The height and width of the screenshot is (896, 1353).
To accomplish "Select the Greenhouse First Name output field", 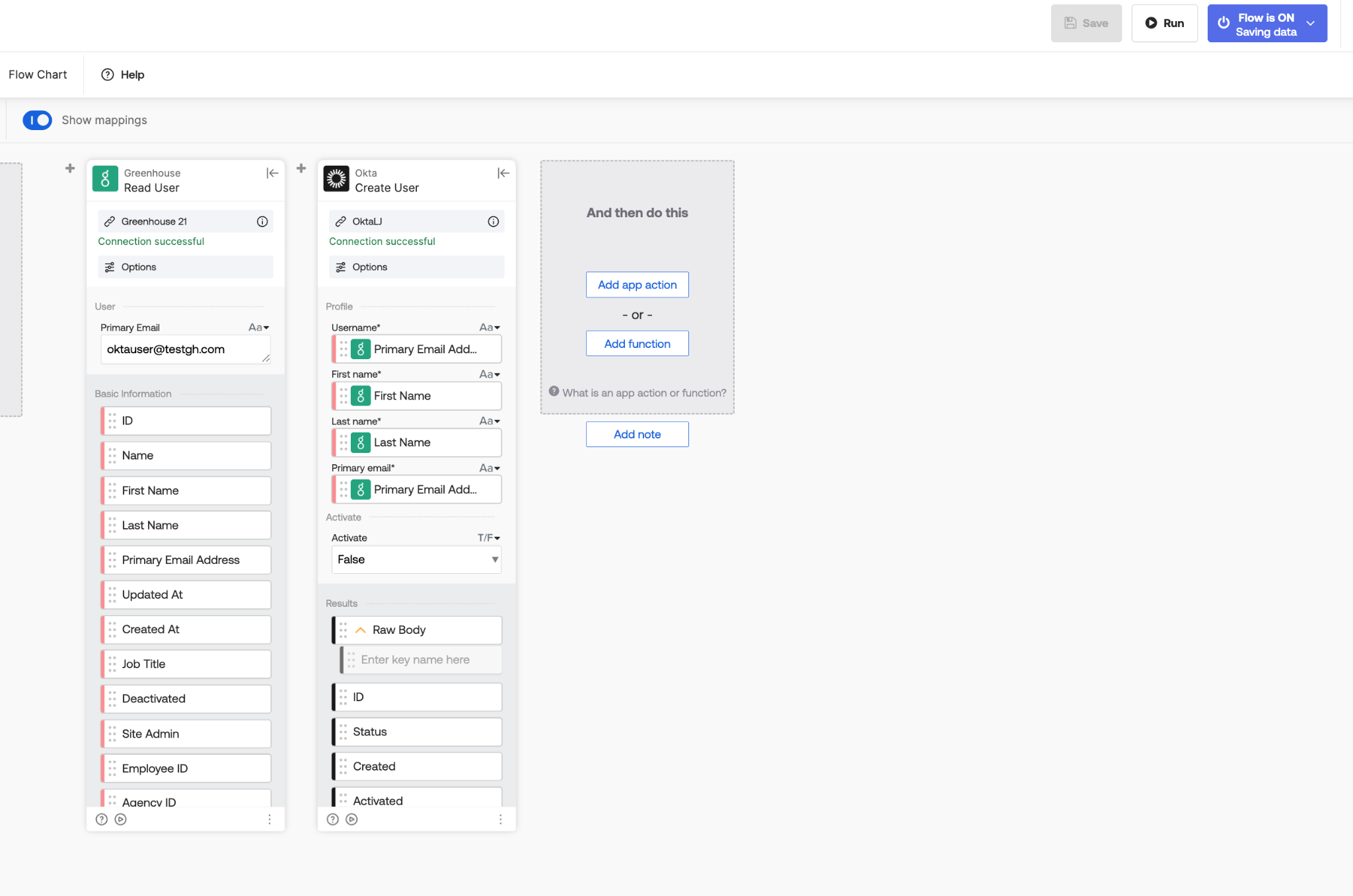I will point(186,491).
